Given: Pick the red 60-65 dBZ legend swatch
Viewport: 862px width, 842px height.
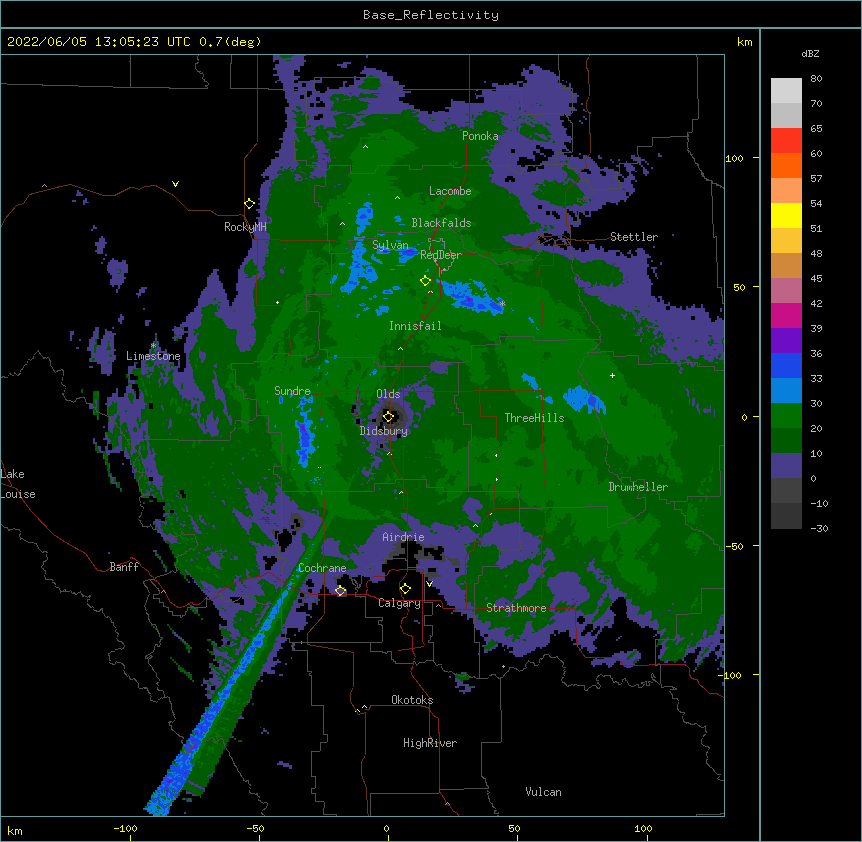Looking at the screenshot, I should (x=786, y=141).
